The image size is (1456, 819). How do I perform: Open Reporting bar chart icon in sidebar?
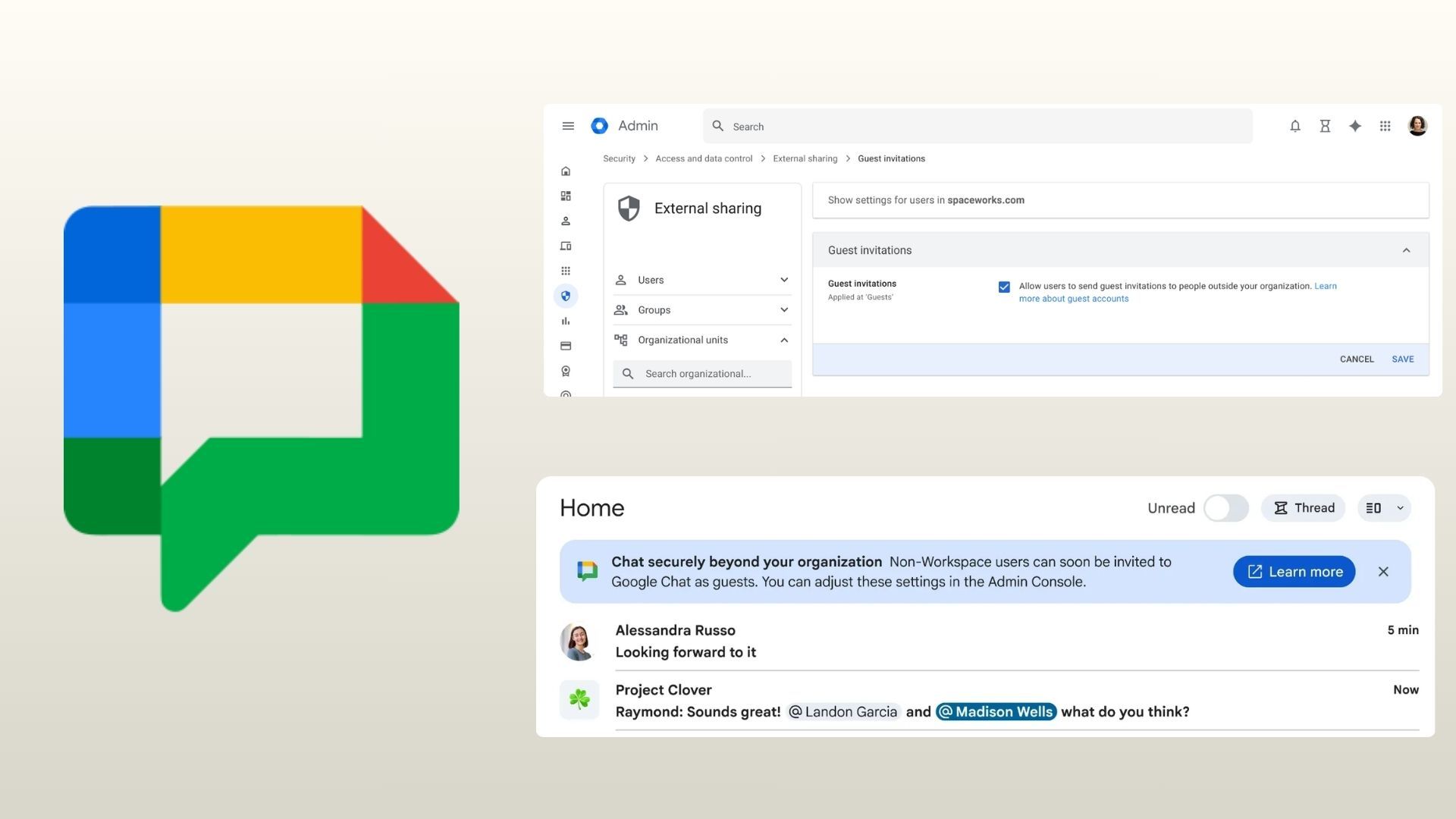click(566, 321)
